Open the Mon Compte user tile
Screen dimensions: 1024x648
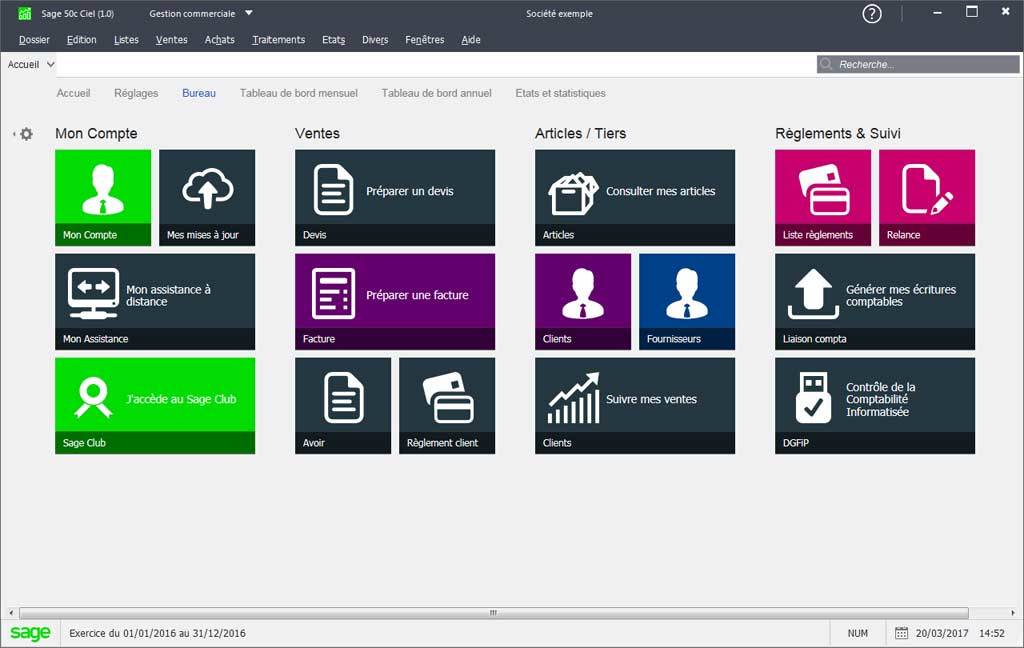103,197
